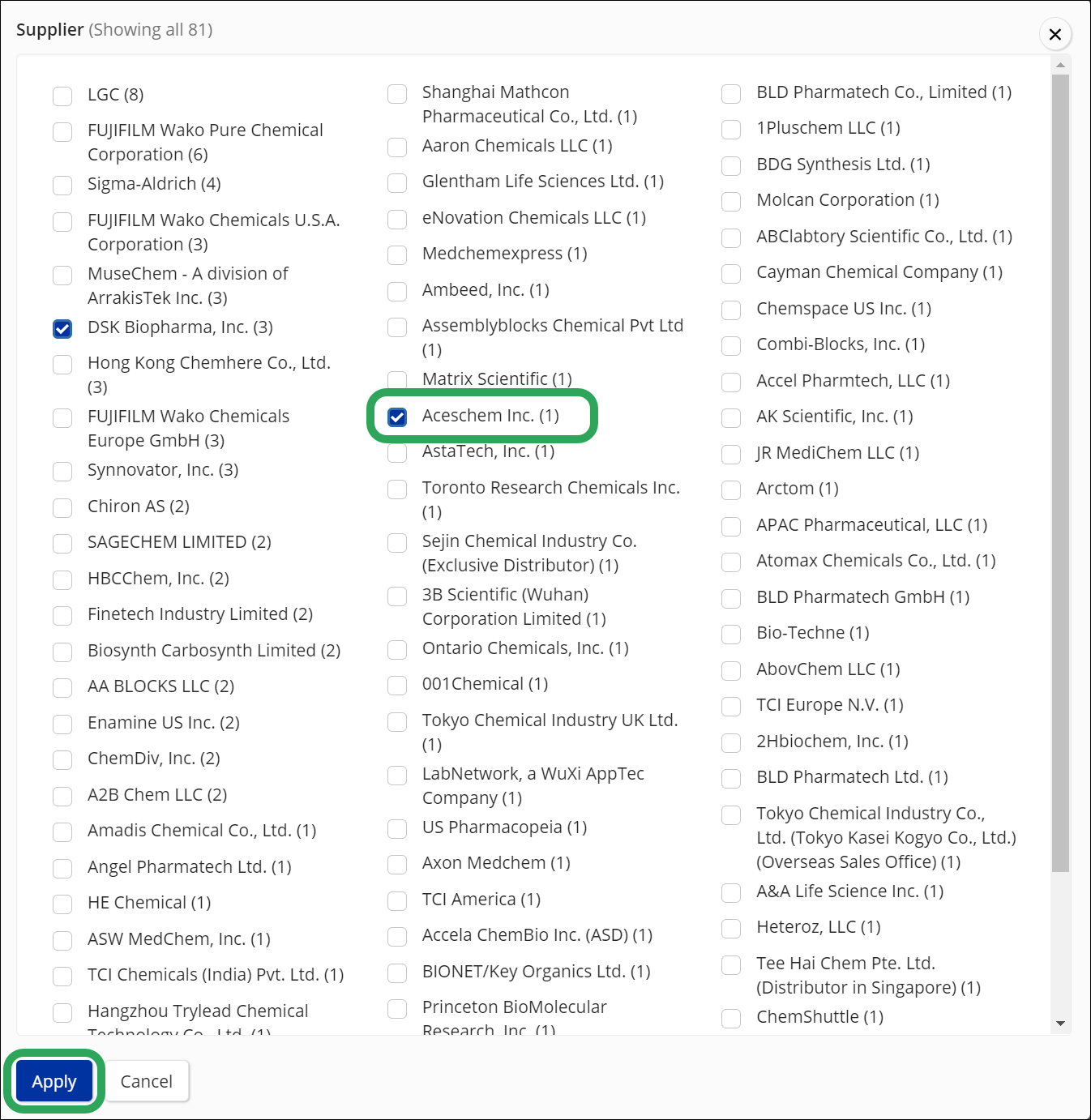Check the Heteroz, LLC checkbox
Screen dimensions: 1091x1120
tap(731, 929)
